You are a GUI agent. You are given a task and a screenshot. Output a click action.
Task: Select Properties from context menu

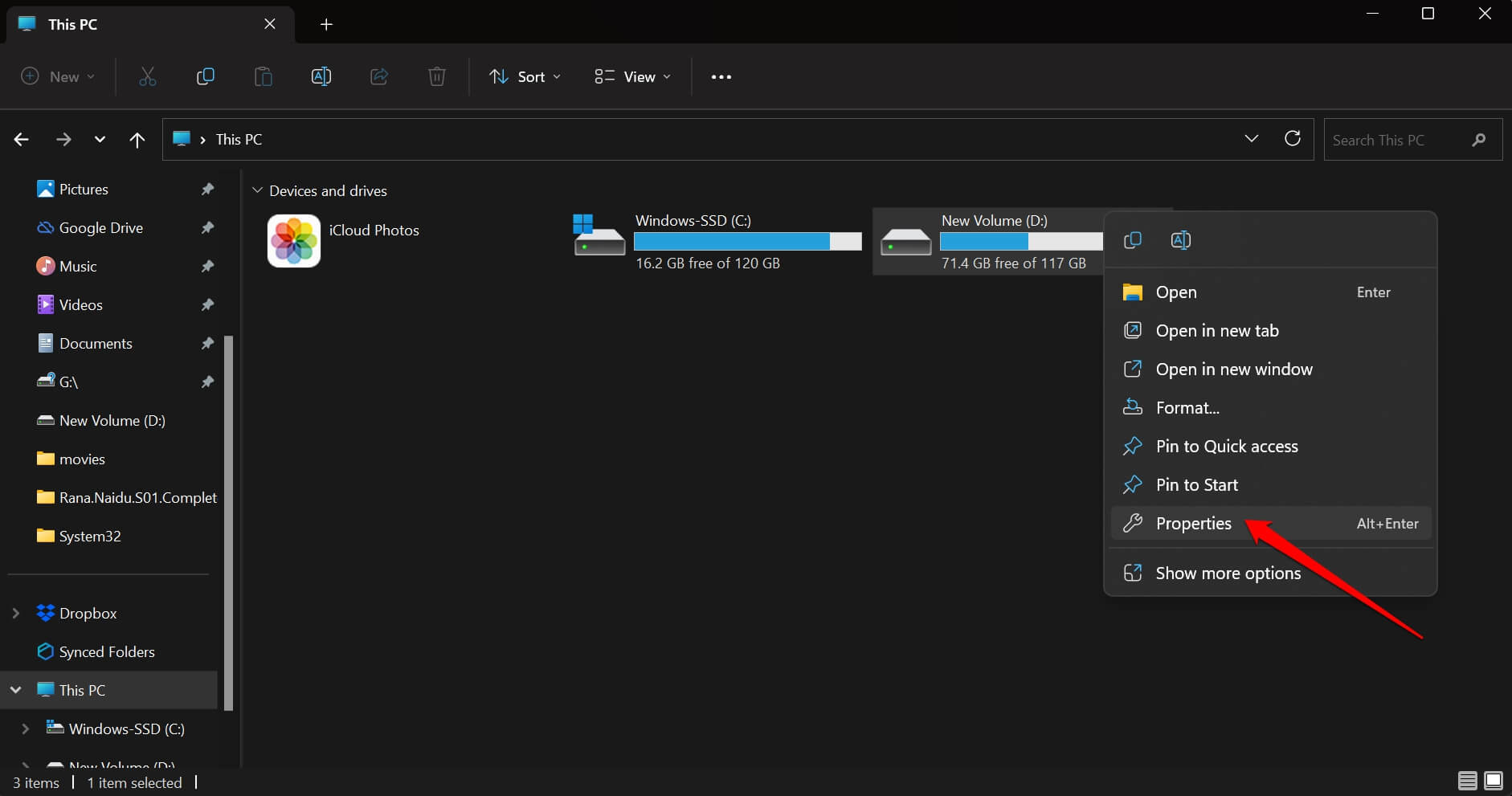[x=1193, y=524]
